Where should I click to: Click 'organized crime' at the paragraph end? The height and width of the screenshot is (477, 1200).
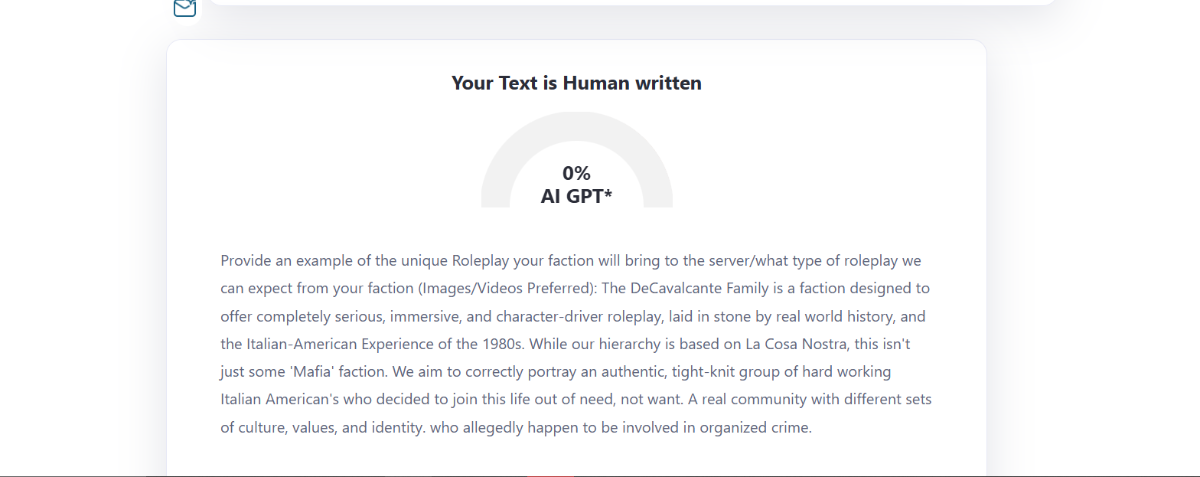click(754, 427)
